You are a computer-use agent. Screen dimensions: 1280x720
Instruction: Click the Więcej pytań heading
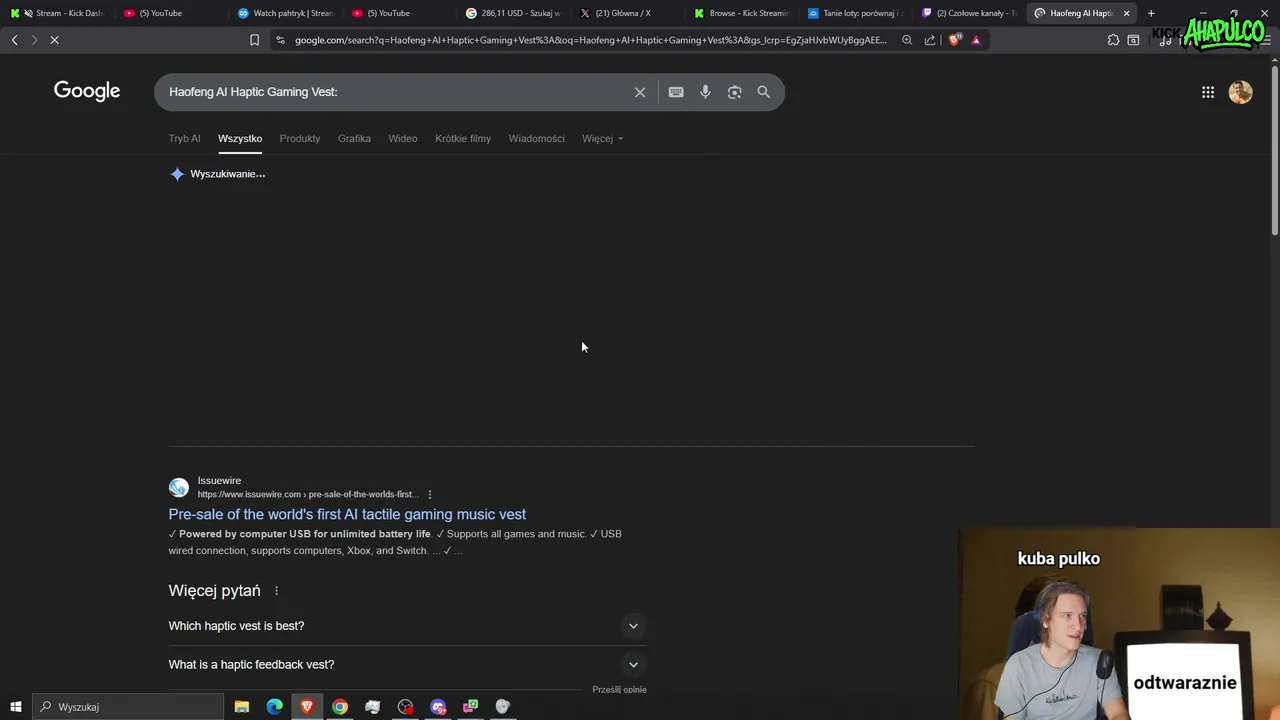coord(214,591)
